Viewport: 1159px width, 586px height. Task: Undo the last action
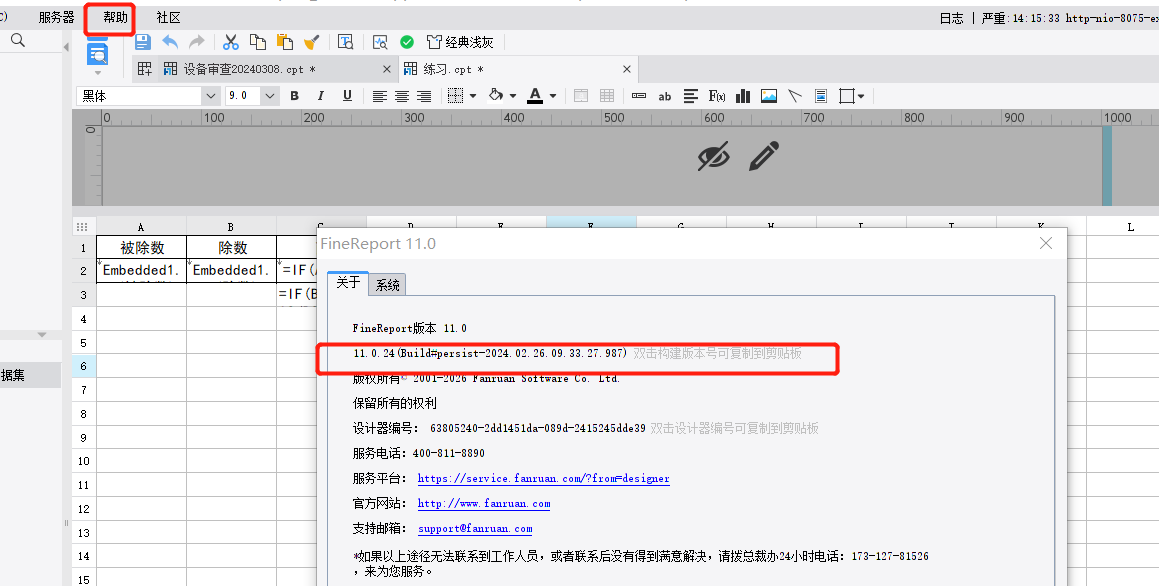click(x=170, y=42)
